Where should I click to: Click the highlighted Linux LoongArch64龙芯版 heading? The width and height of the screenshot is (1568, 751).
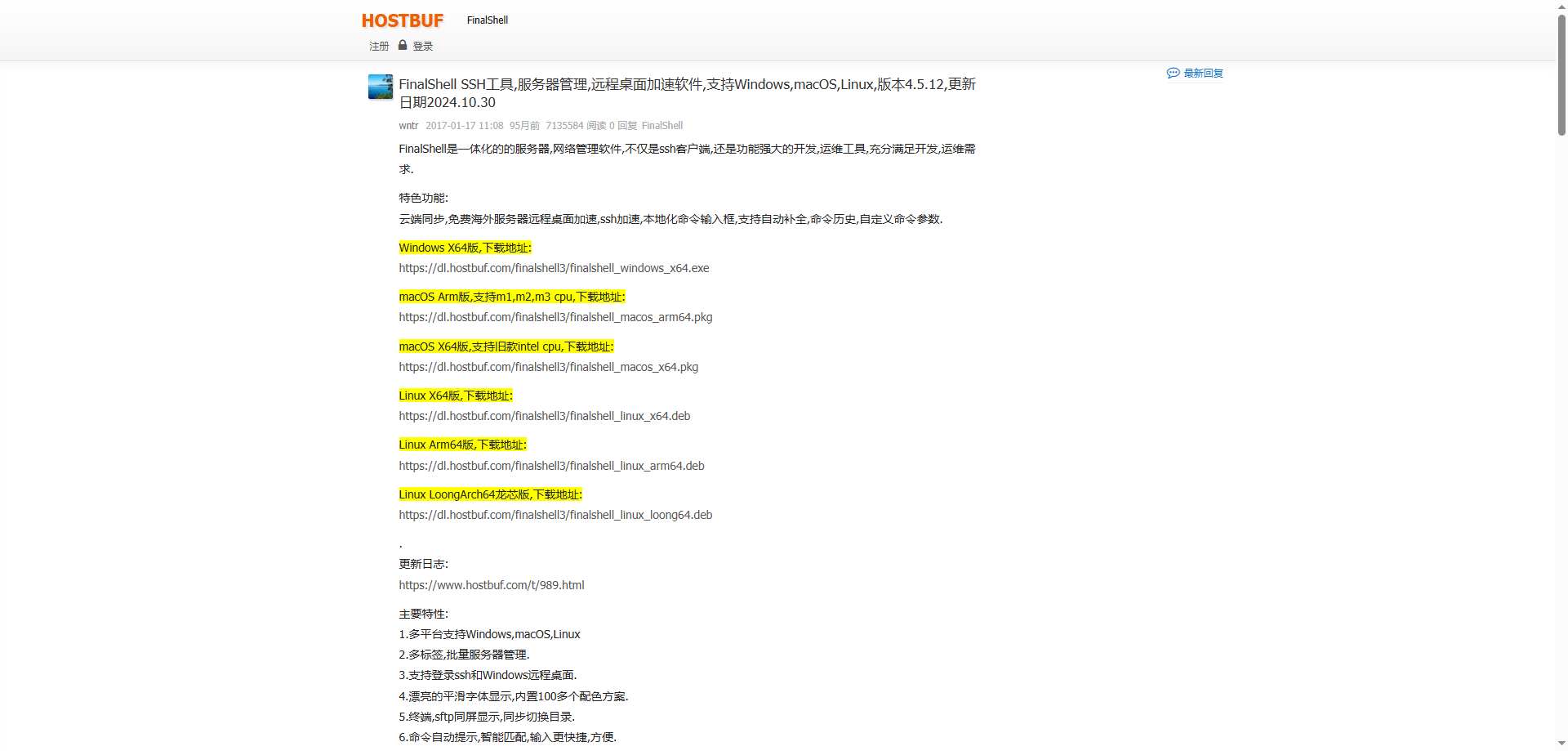tap(491, 494)
